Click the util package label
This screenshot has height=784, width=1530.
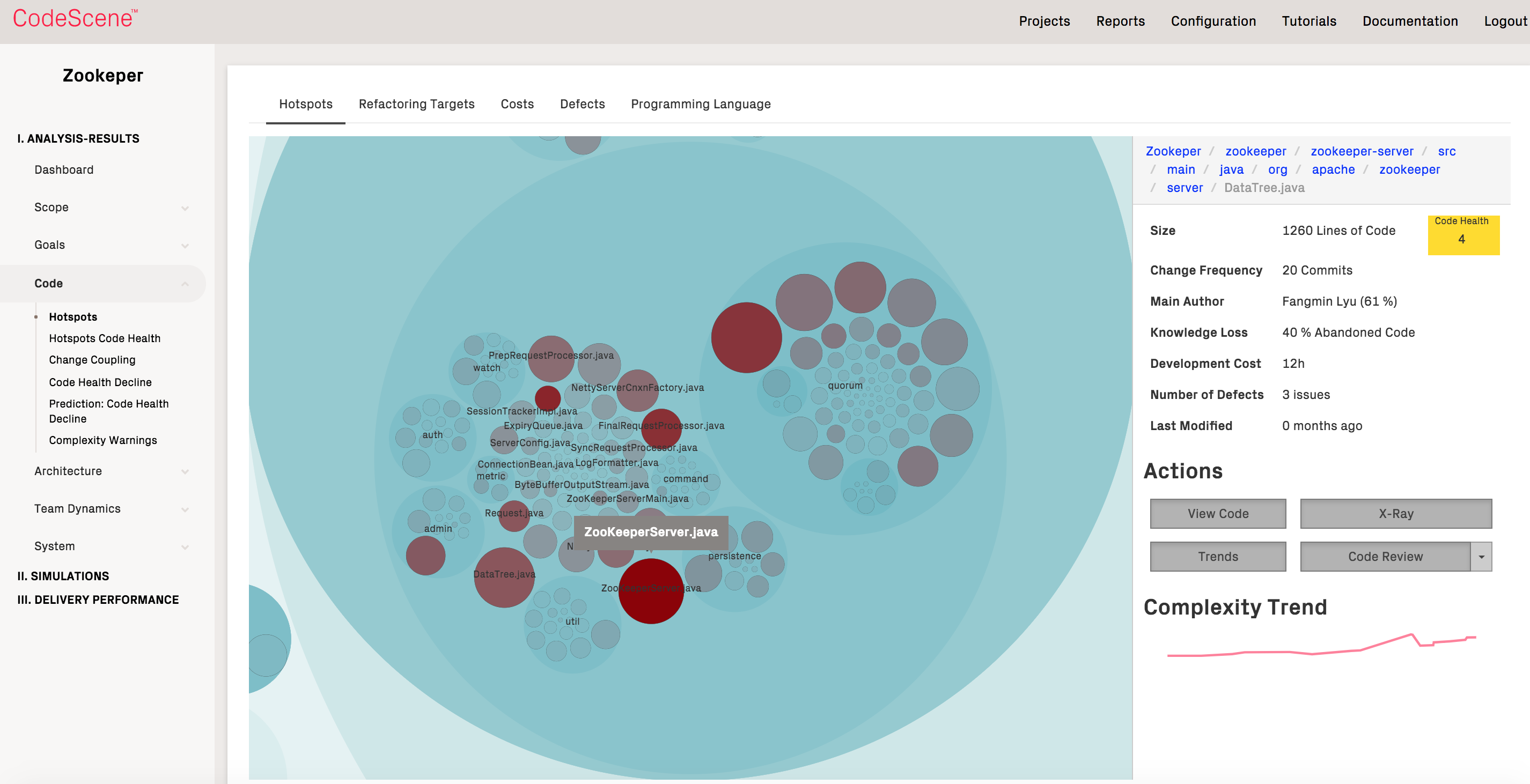point(572,622)
